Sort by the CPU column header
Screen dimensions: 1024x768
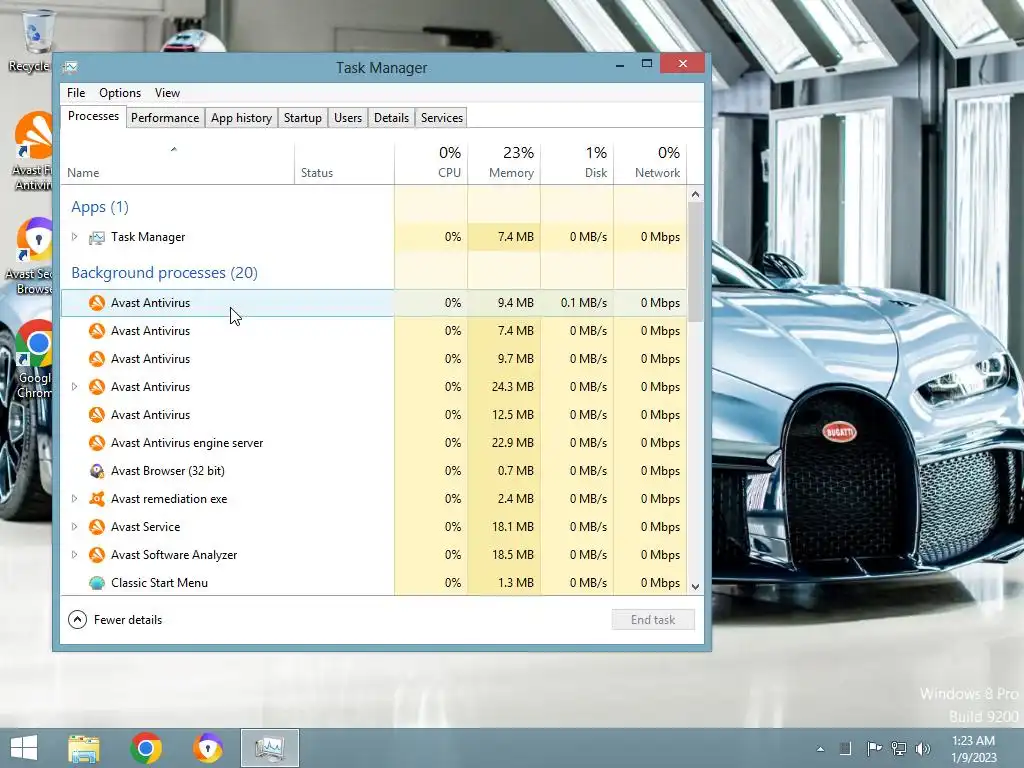tap(431, 163)
